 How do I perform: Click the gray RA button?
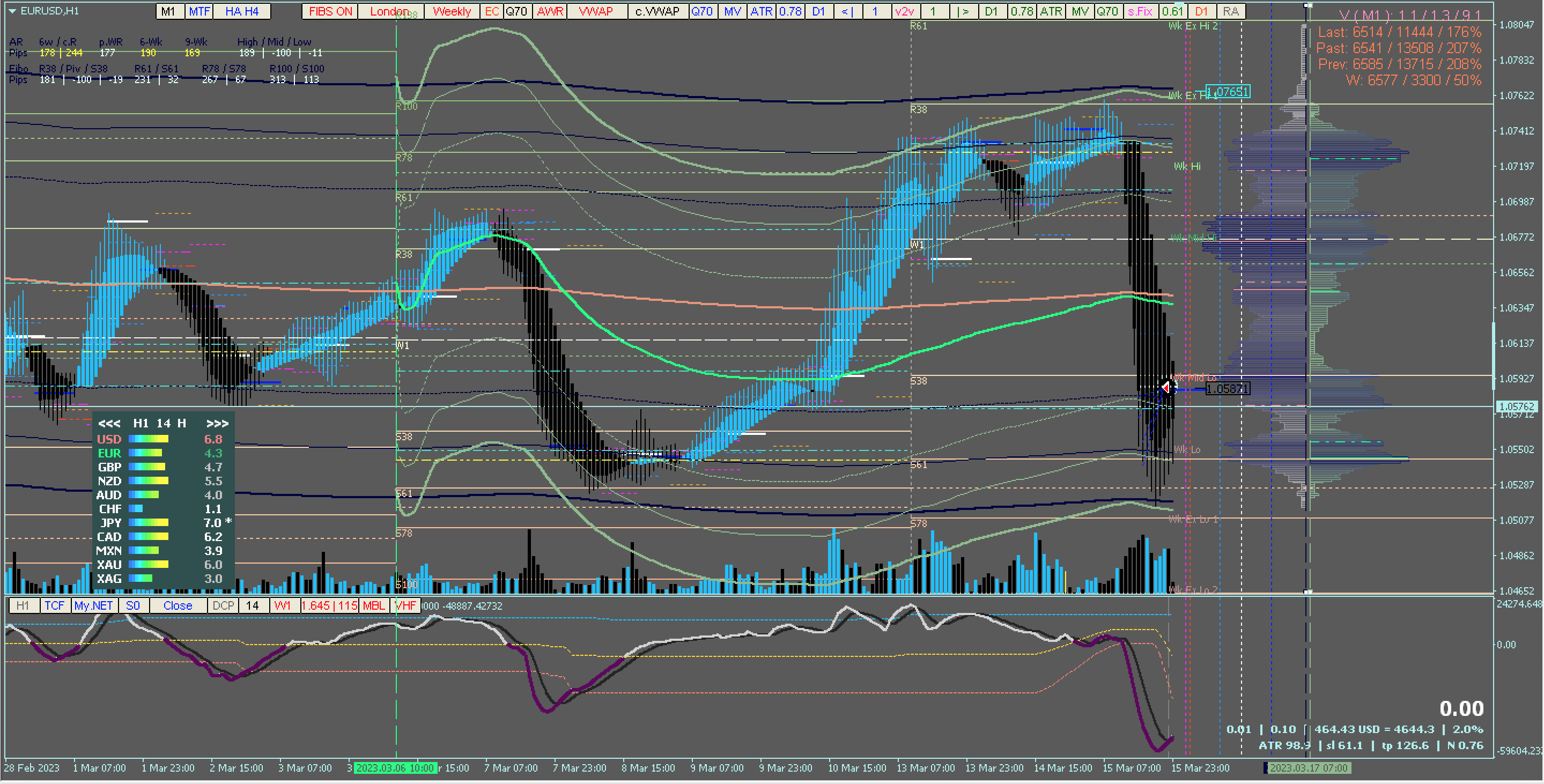tap(1230, 11)
